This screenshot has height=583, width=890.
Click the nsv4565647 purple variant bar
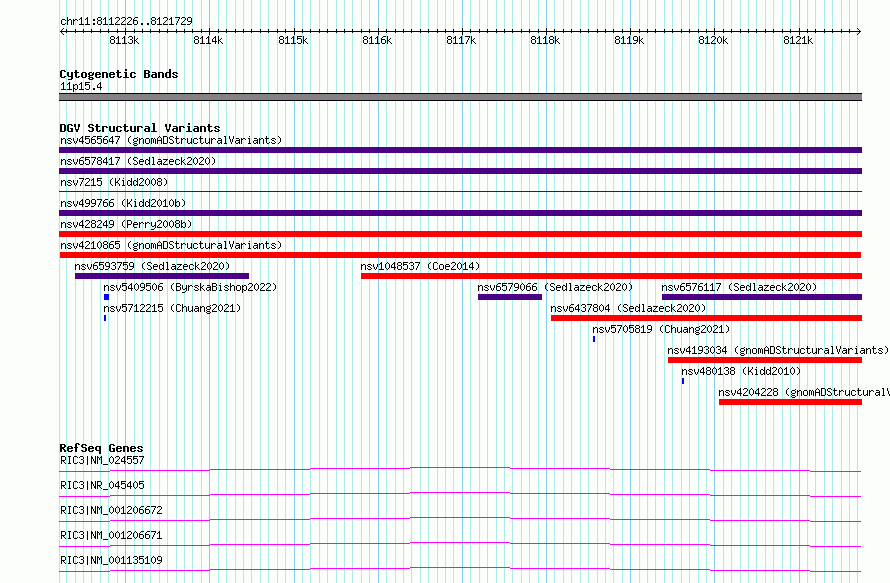click(460, 150)
